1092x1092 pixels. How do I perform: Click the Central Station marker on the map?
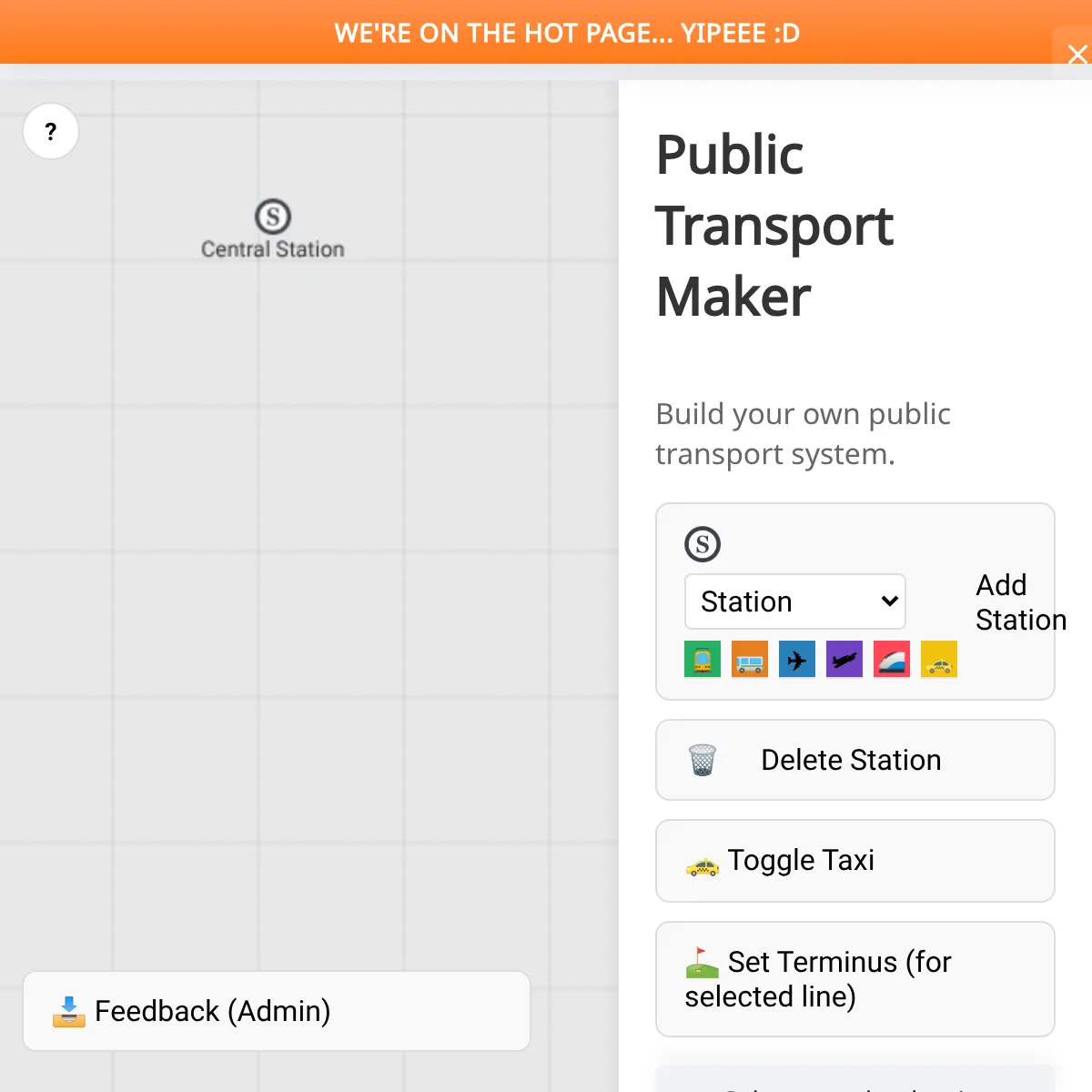[272, 217]
